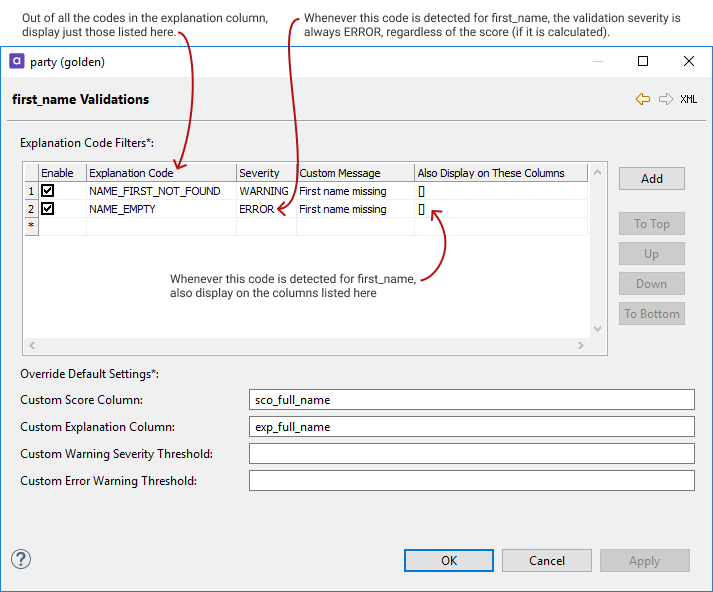The image size is (713, 592).
Task: Dismiss the dialog with Cancel
Action: click(547, 561)
